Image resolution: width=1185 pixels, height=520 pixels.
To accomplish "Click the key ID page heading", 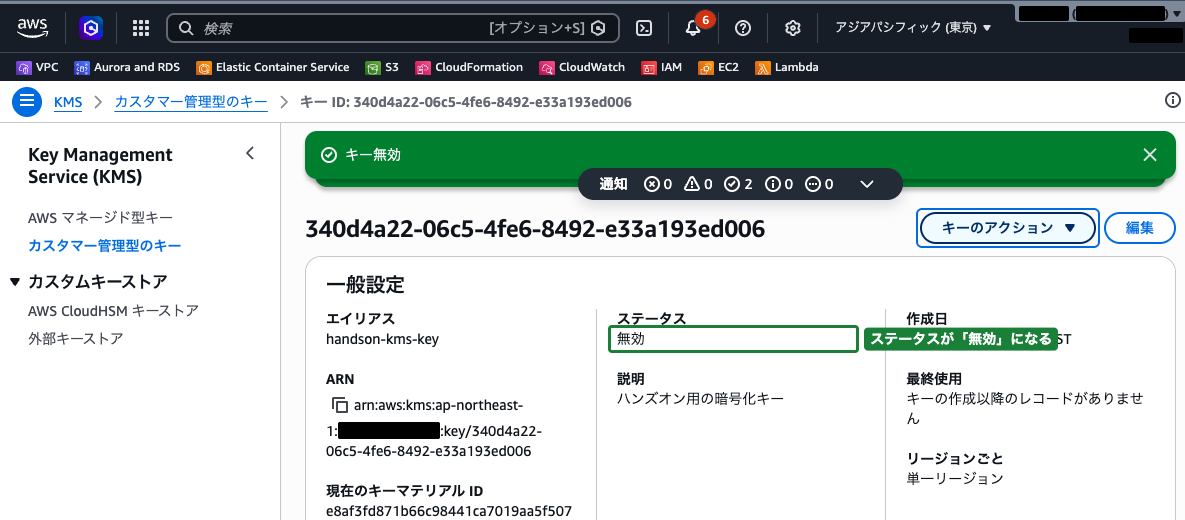I will tap(535, 228).
